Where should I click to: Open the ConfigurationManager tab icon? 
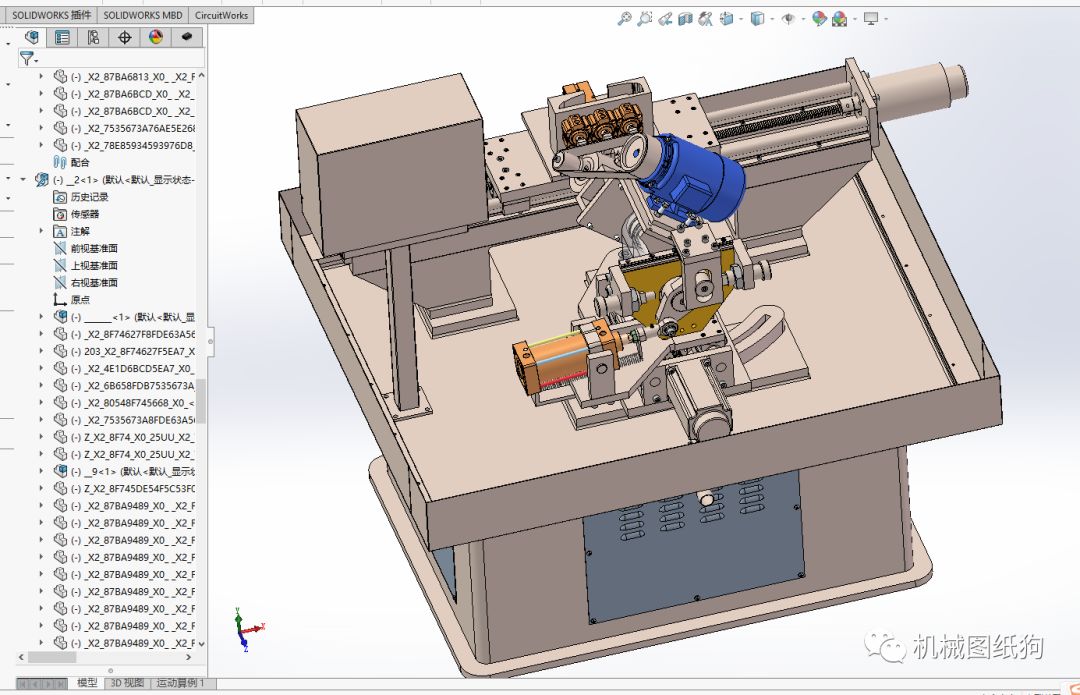[x=93, y=37]
